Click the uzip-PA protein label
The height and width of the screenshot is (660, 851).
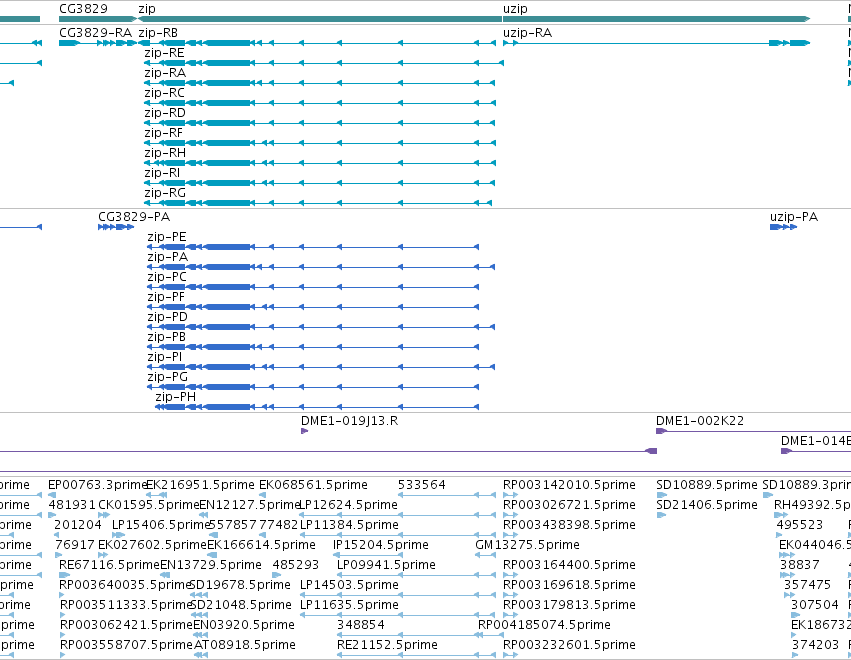pos(793,217)
